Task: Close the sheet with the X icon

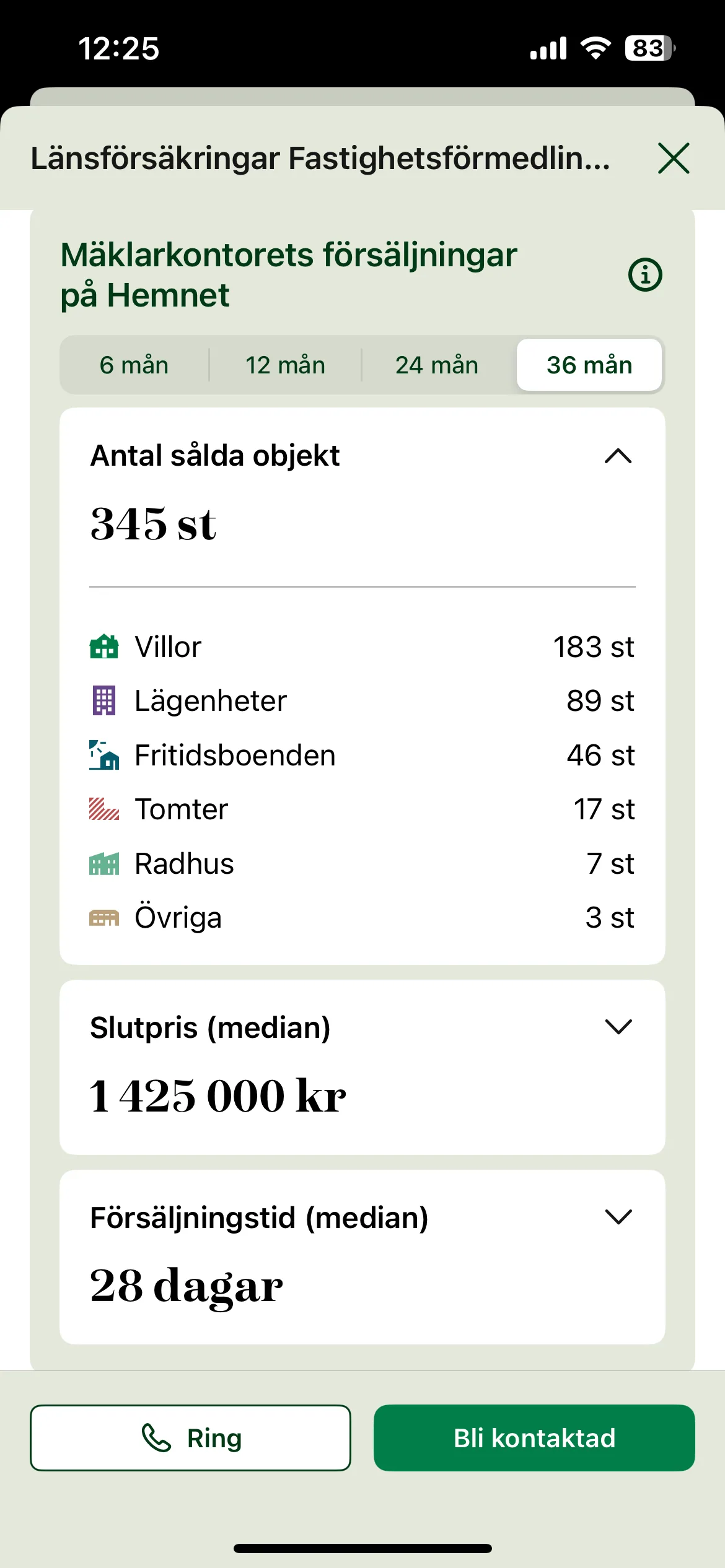Action: pos(674,159)
